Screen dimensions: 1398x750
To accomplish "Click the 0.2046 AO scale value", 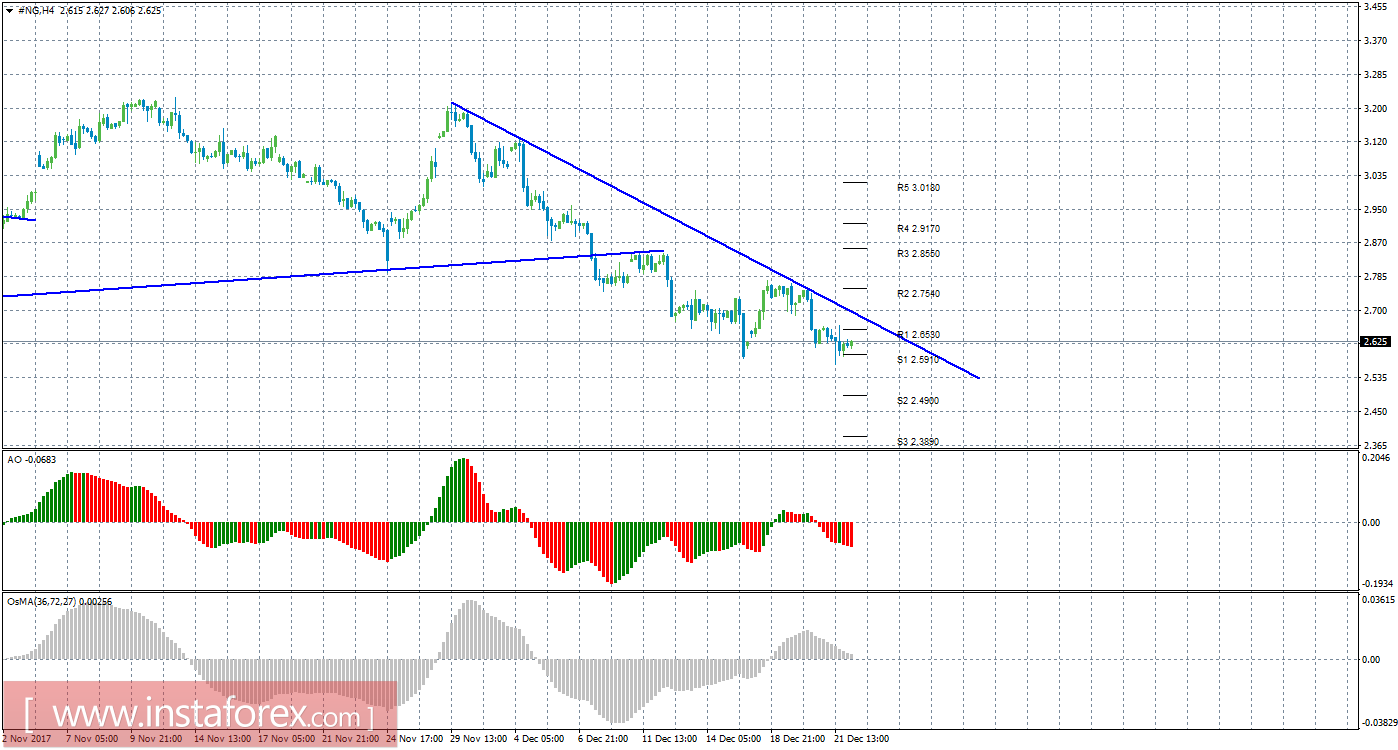I will [1377, 456].
